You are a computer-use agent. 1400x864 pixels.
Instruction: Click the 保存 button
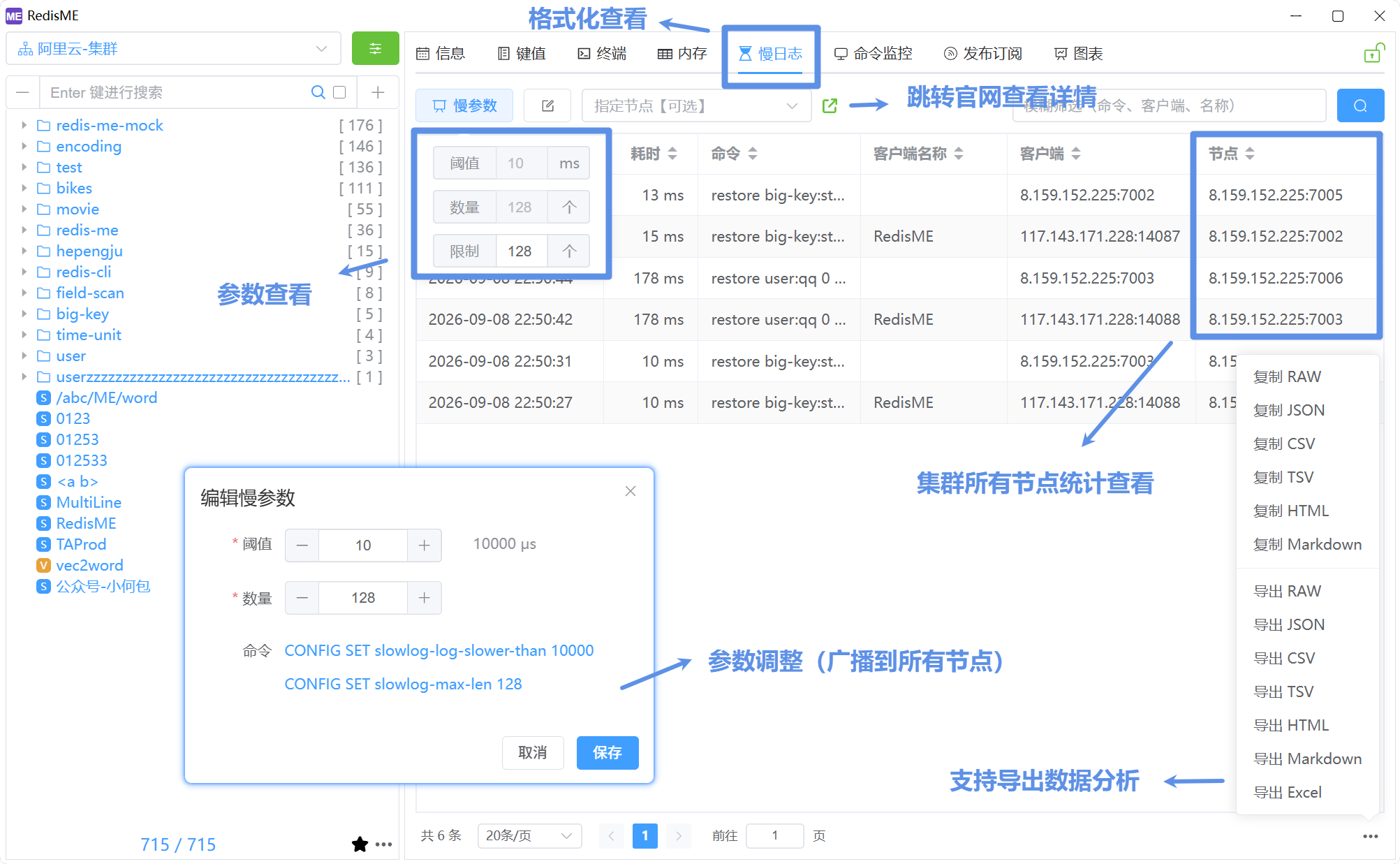607,753
